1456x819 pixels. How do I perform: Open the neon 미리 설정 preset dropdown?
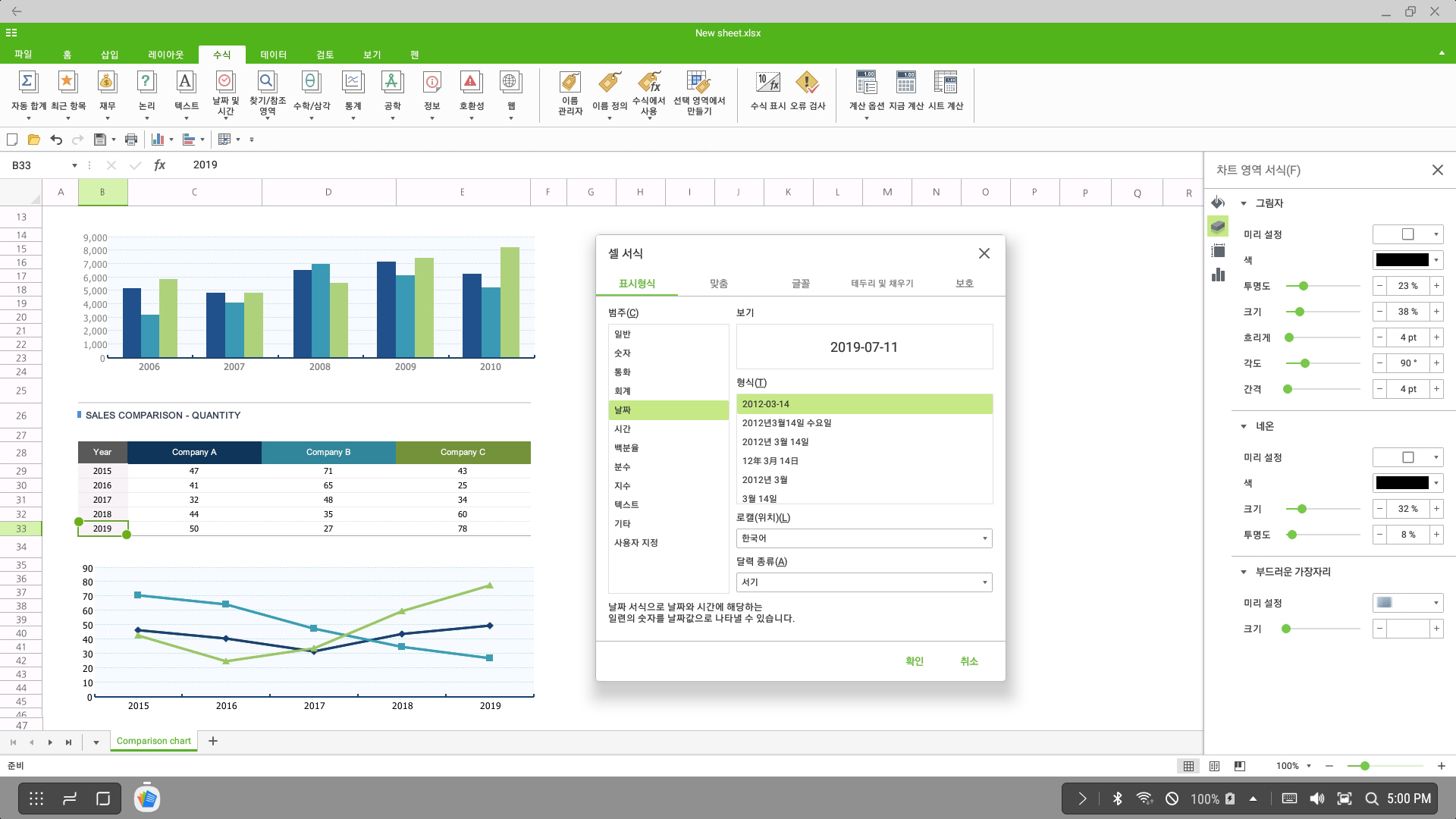click(1407, 457)
